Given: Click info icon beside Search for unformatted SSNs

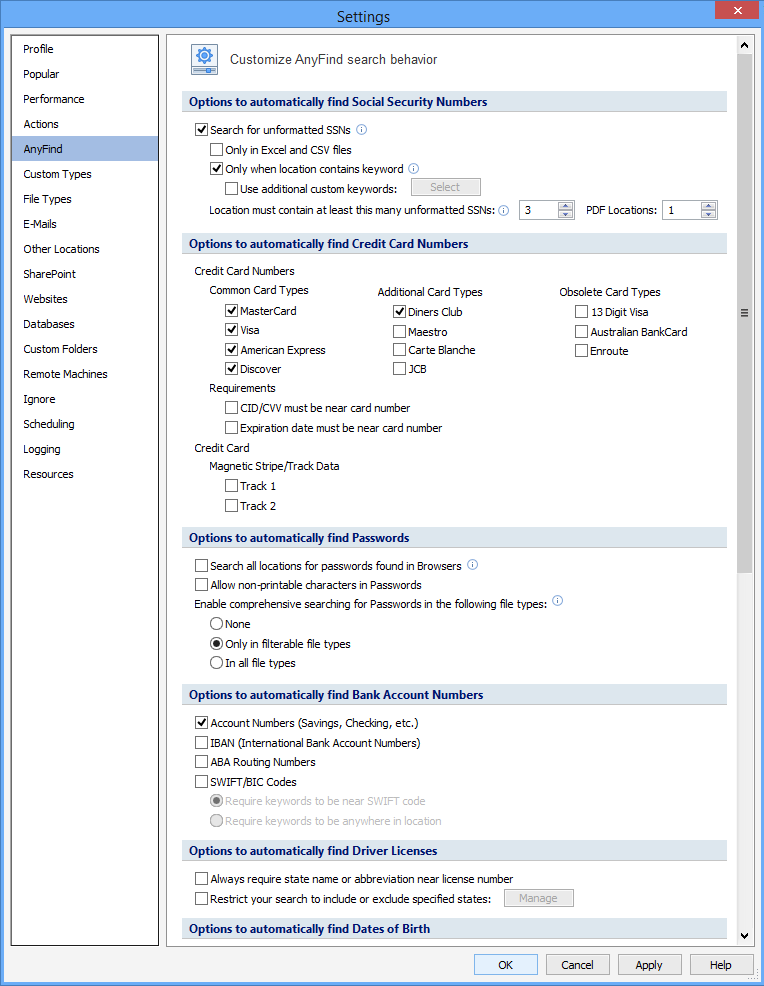Looking at the screenshot, I should coord(362,130).
